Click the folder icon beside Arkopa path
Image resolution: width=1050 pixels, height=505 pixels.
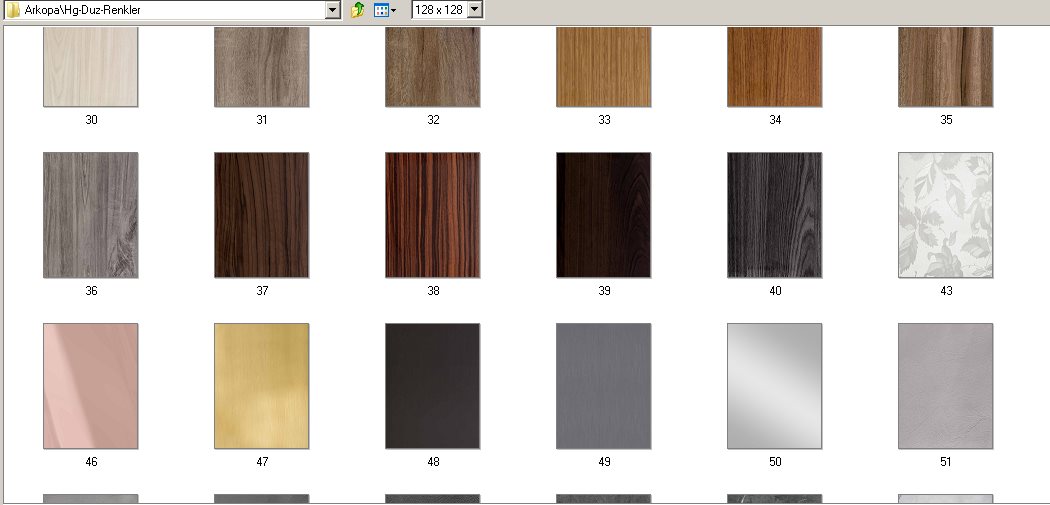[x=13, y=9]
